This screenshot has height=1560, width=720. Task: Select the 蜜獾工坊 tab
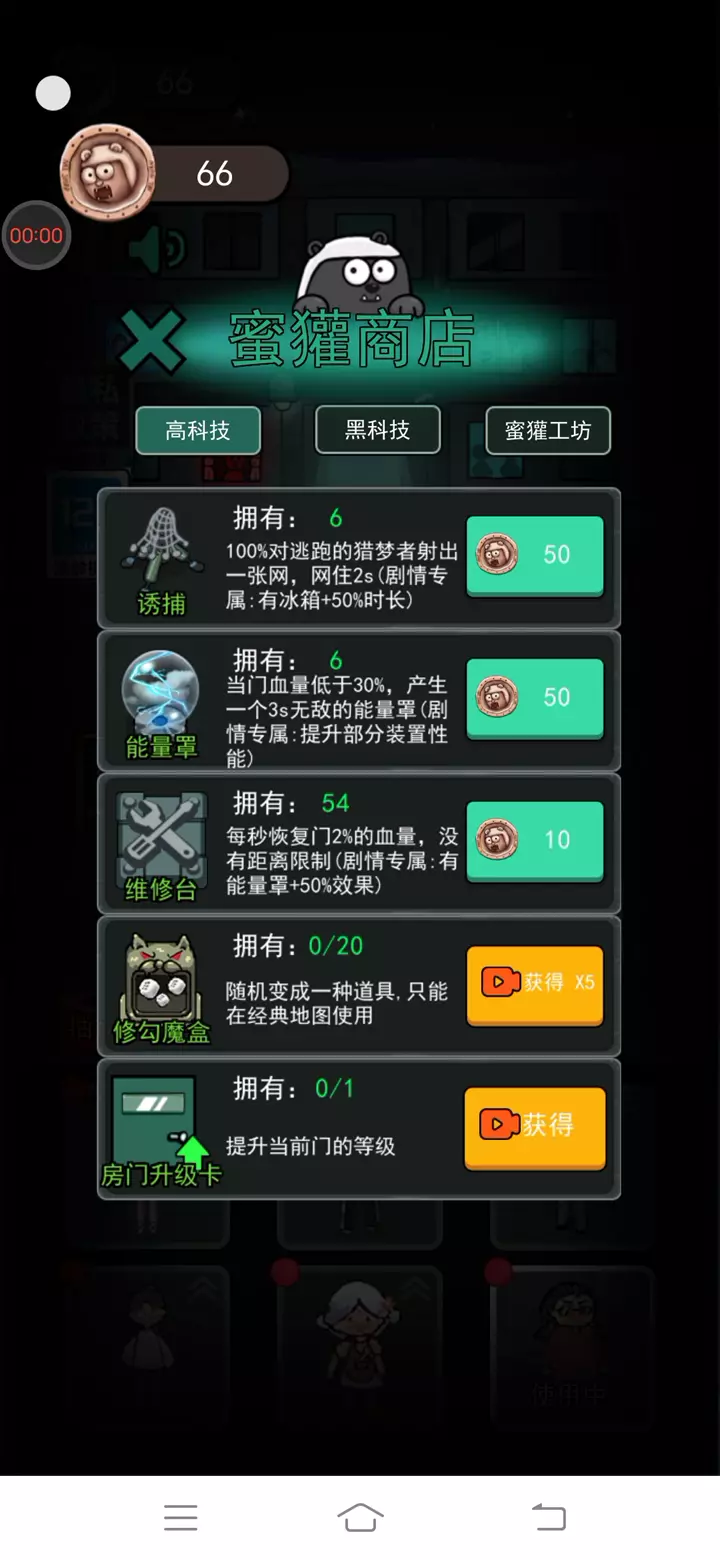coord(548,431)
